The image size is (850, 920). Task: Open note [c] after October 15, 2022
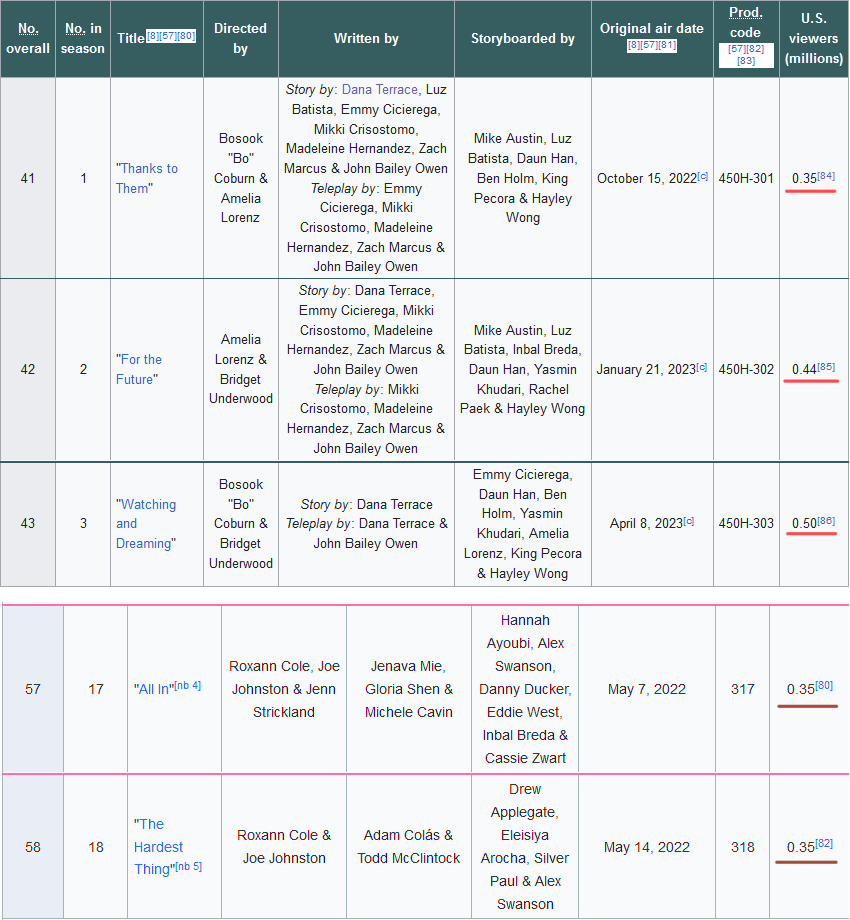pyautogui.click(x=702, y=175)
